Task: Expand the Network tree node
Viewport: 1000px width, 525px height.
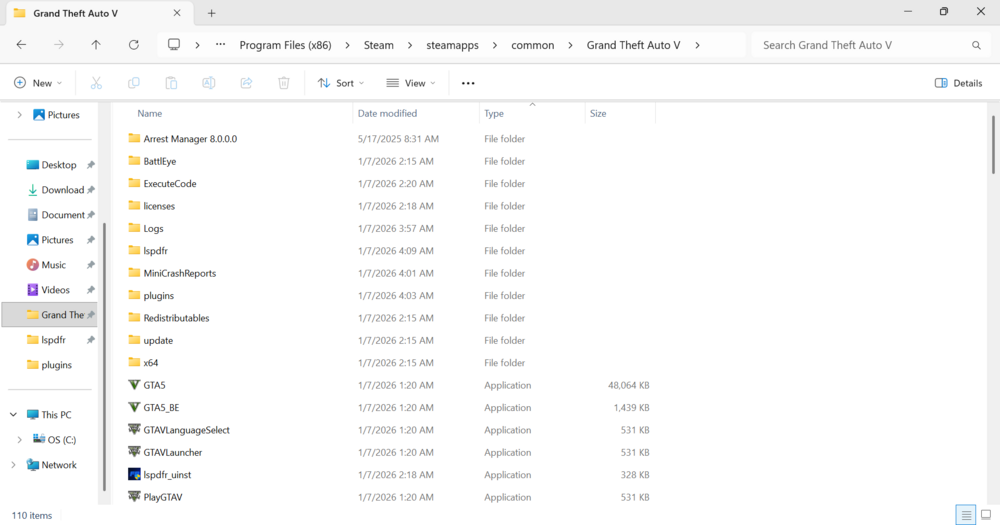Action: 13,465
